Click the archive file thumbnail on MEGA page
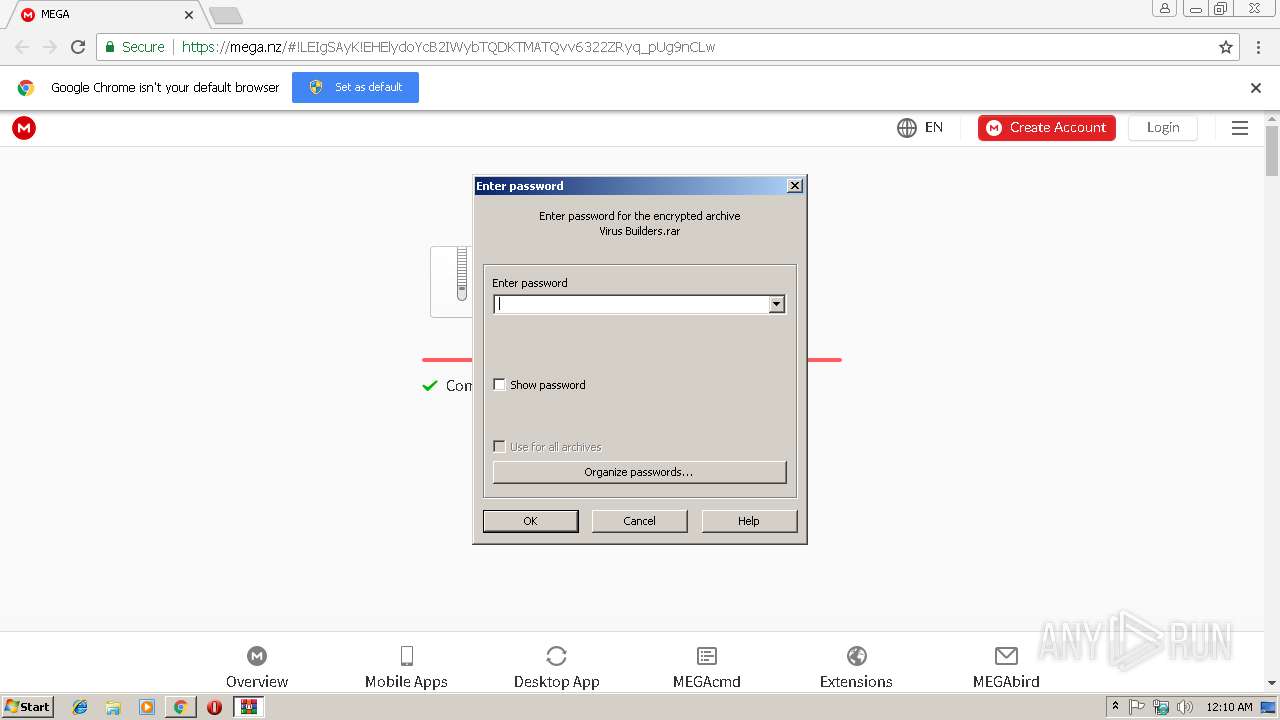The height and width of the screenshot is (720, 1280). 451,282
